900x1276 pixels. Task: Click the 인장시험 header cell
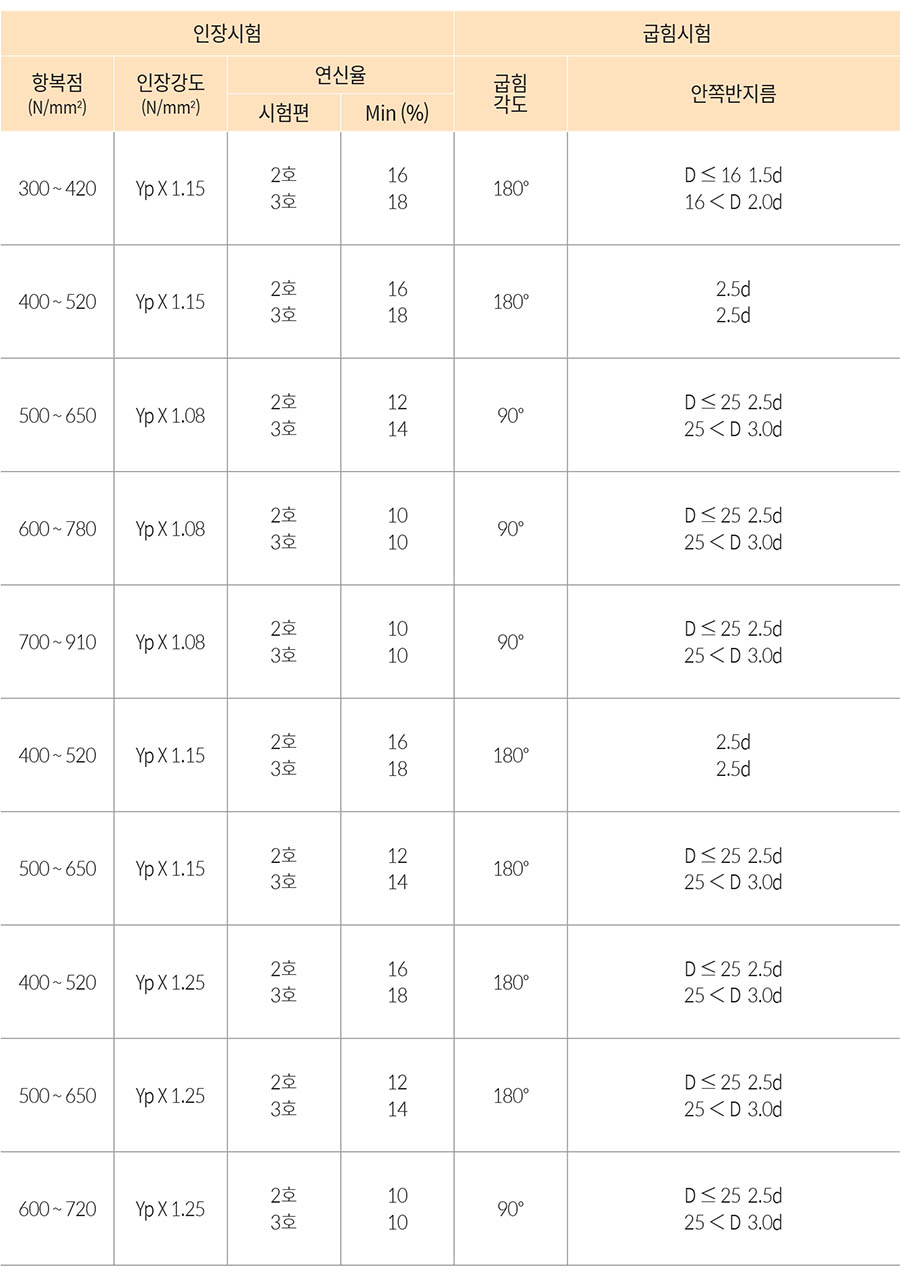coord(227,34)
